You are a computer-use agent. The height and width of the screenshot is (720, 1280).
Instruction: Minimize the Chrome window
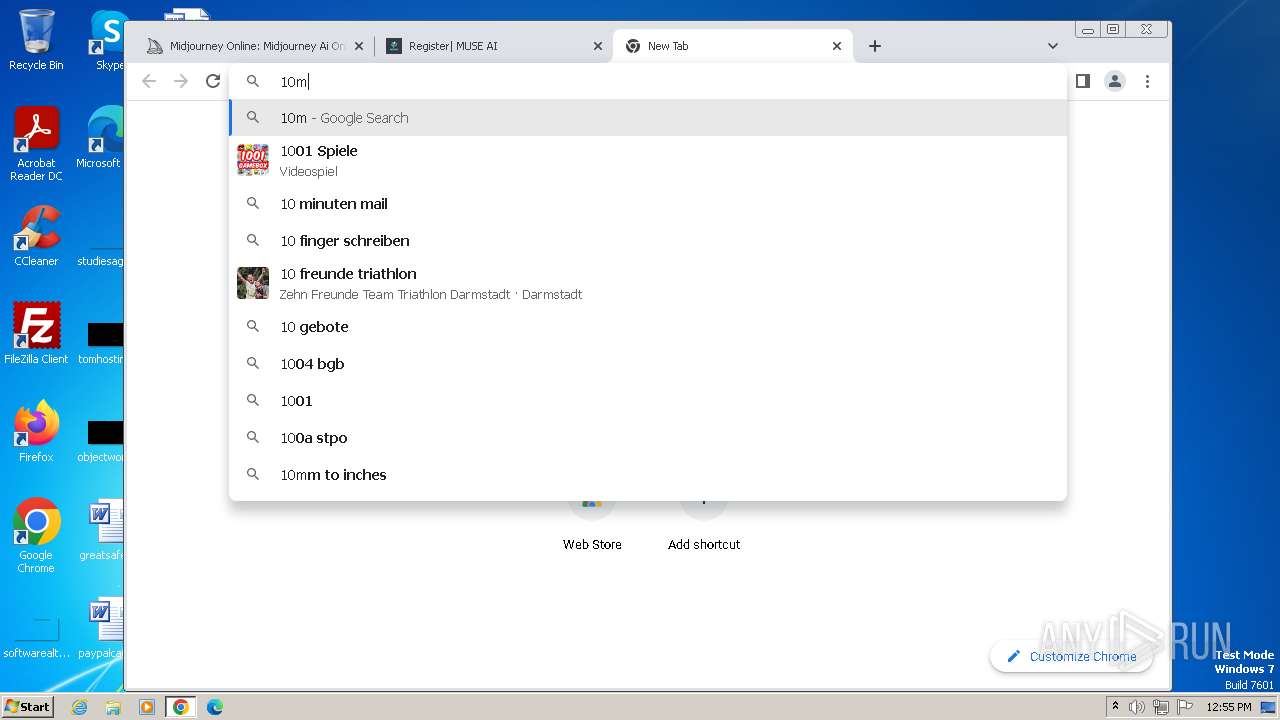[x=1088, y=30]
